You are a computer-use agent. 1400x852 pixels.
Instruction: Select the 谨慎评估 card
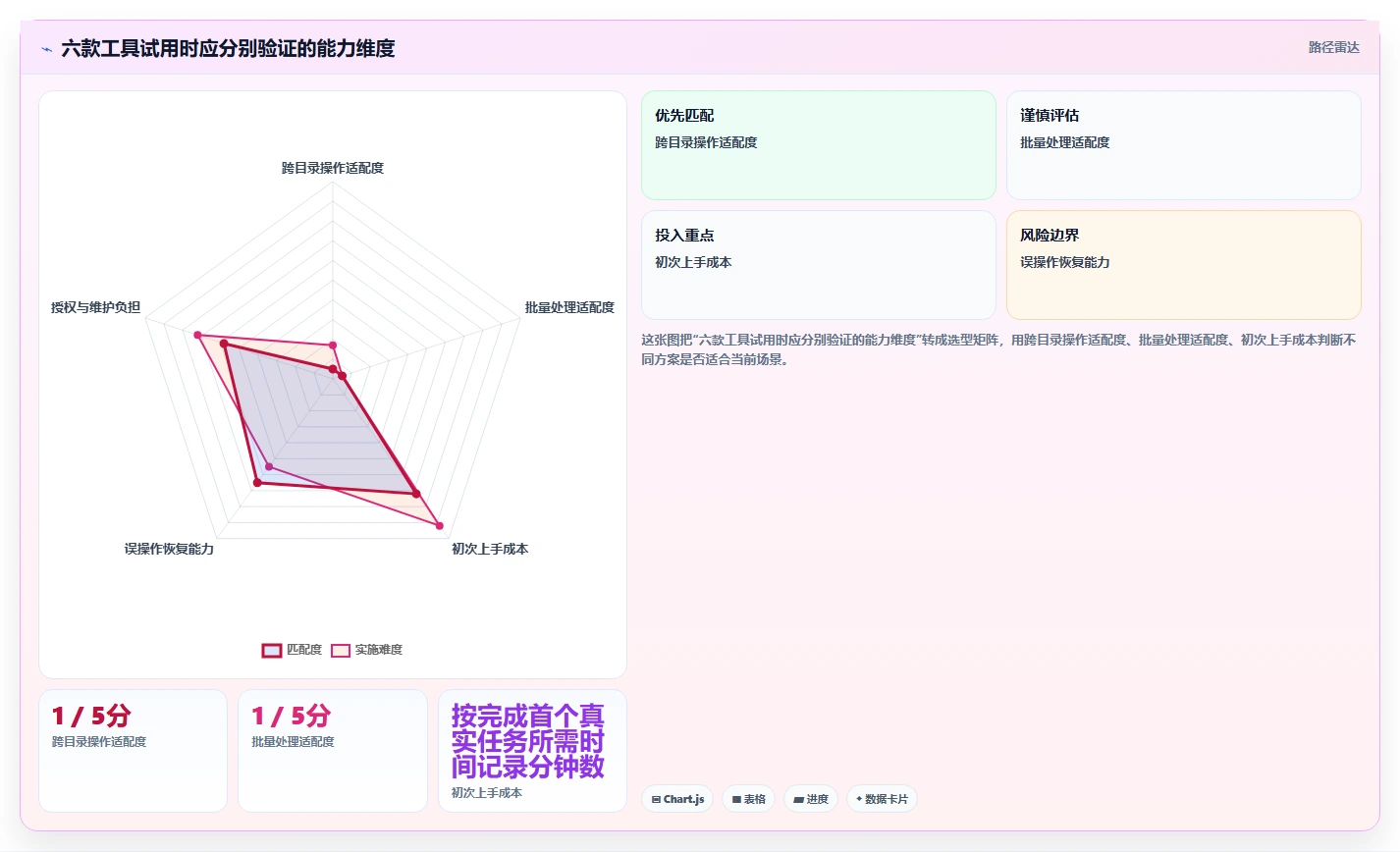tap(1184, 145)
